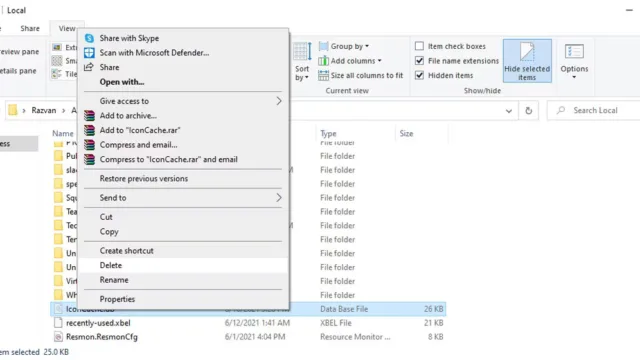Click the Hide selected items button
This screenshot has height=360, width=640.
527,61
